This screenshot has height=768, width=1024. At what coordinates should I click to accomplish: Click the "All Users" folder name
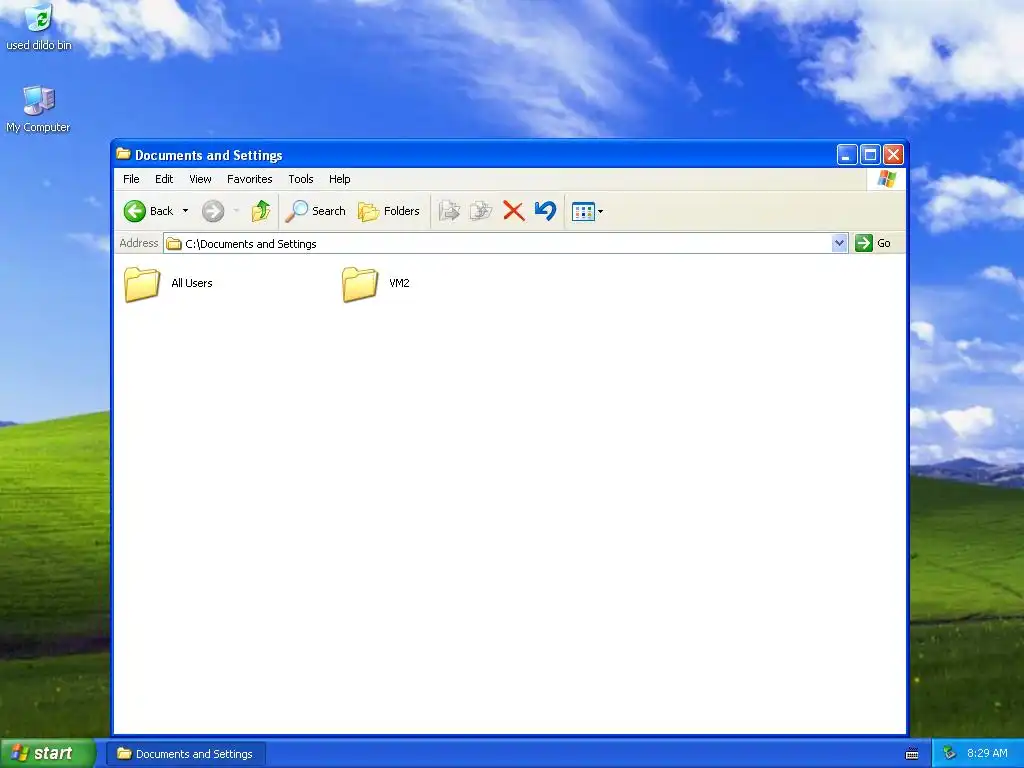[x=192, y=283]
